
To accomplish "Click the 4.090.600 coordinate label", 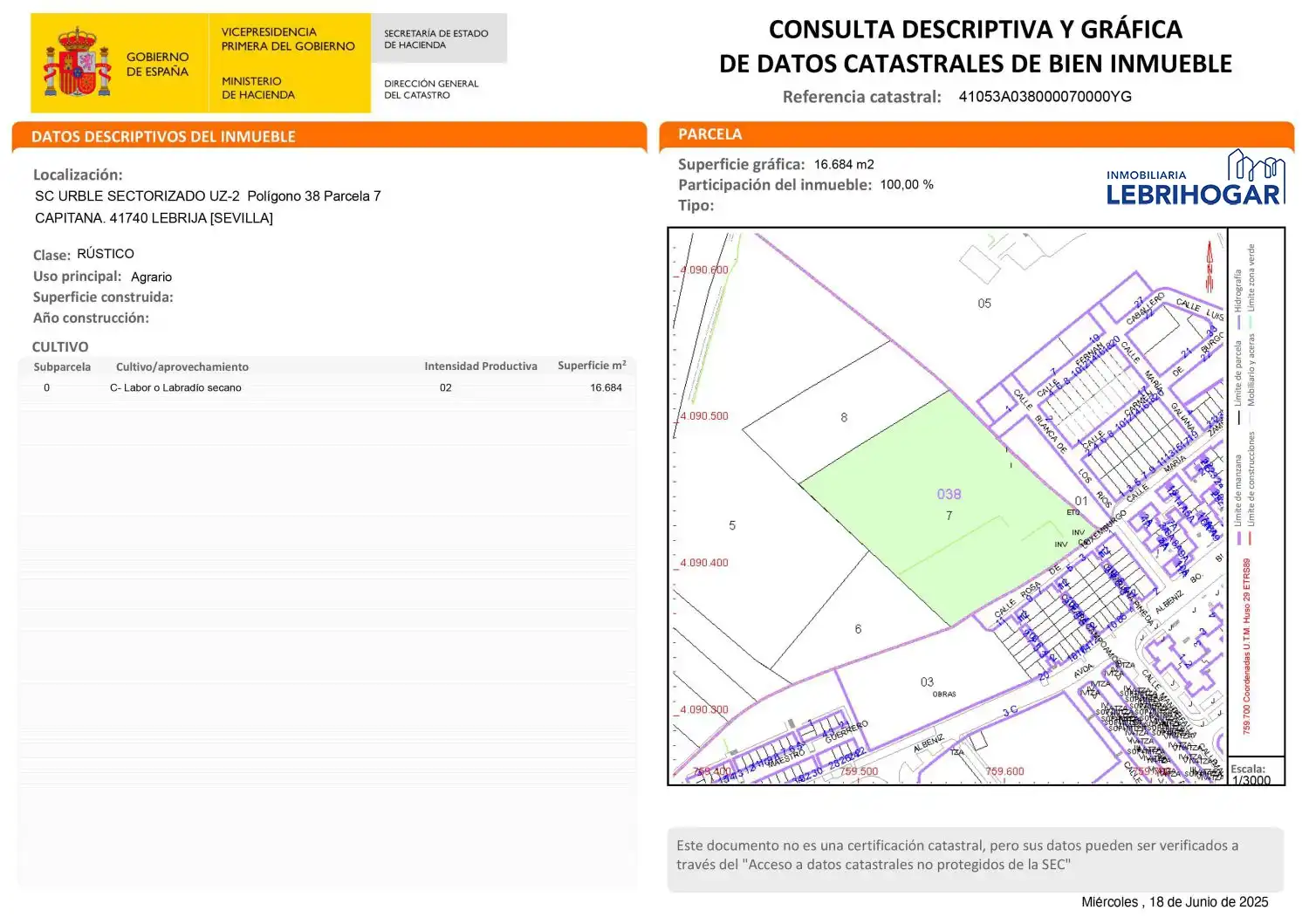I will click(x=704, y=270).
